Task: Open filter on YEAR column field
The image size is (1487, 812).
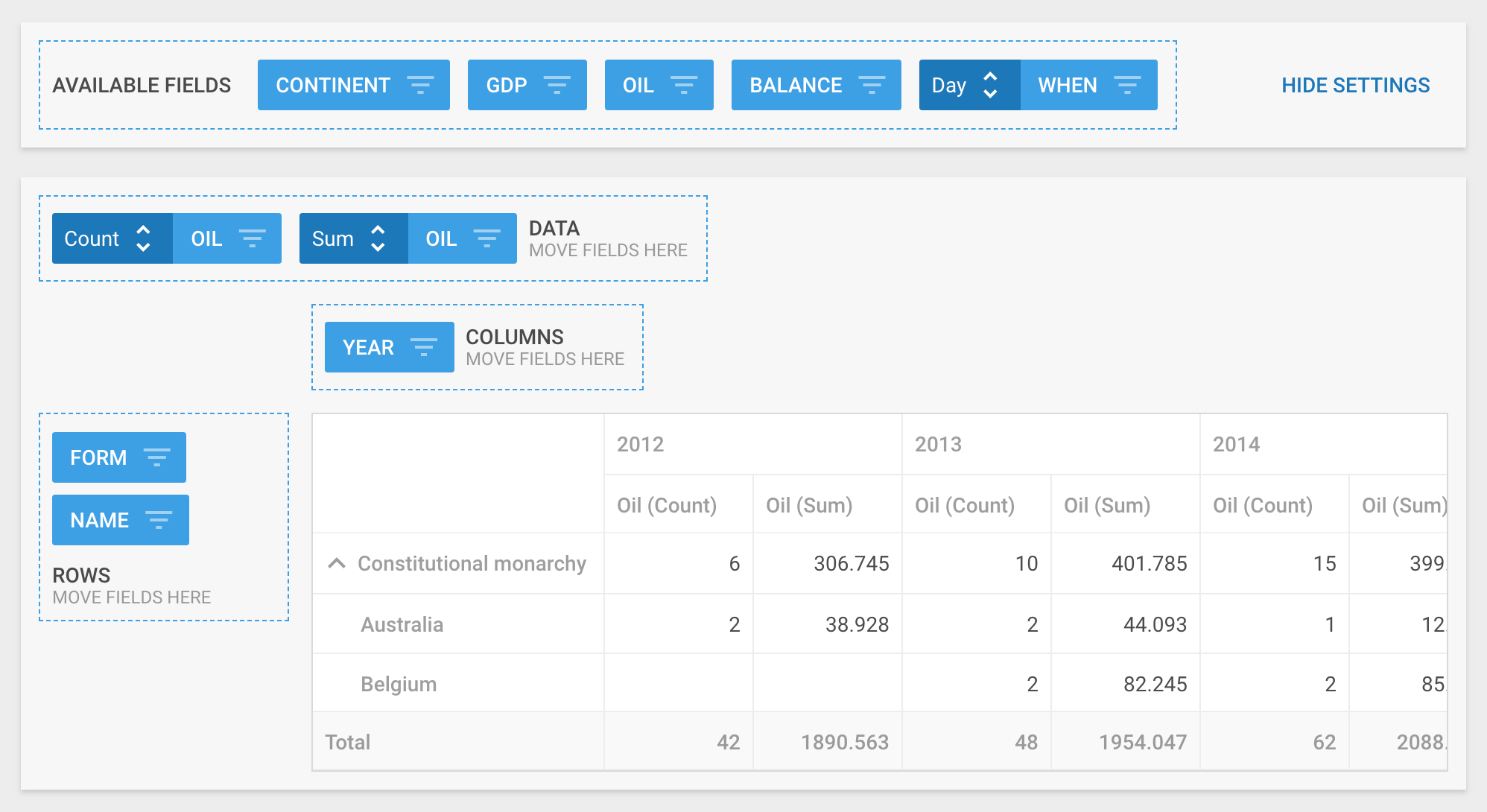Action: (x=423, y=347)
